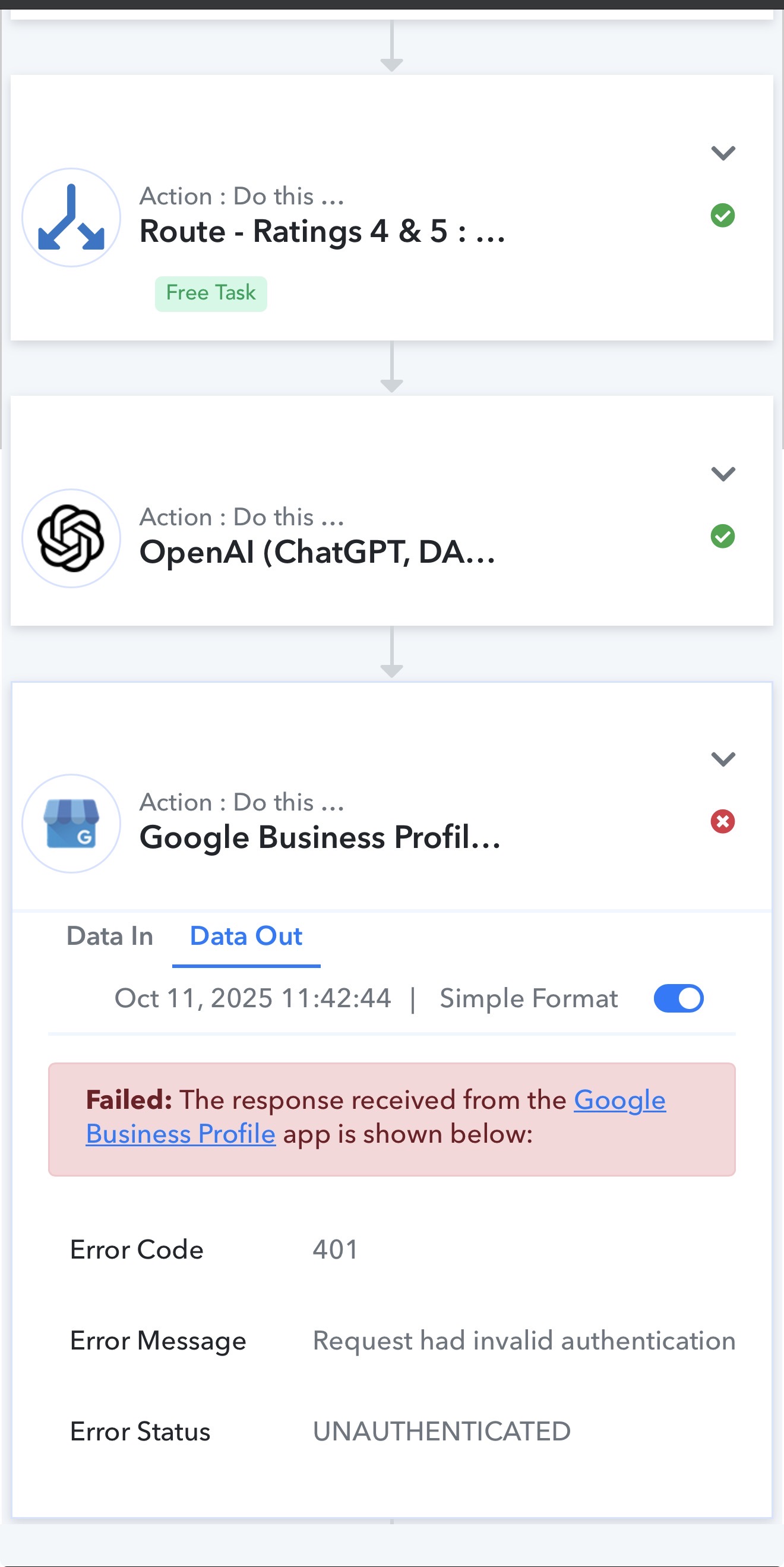The height and width of the screenshot is (1567, 784).
Task: Select the Data Out tab
Action: (246, 936)
